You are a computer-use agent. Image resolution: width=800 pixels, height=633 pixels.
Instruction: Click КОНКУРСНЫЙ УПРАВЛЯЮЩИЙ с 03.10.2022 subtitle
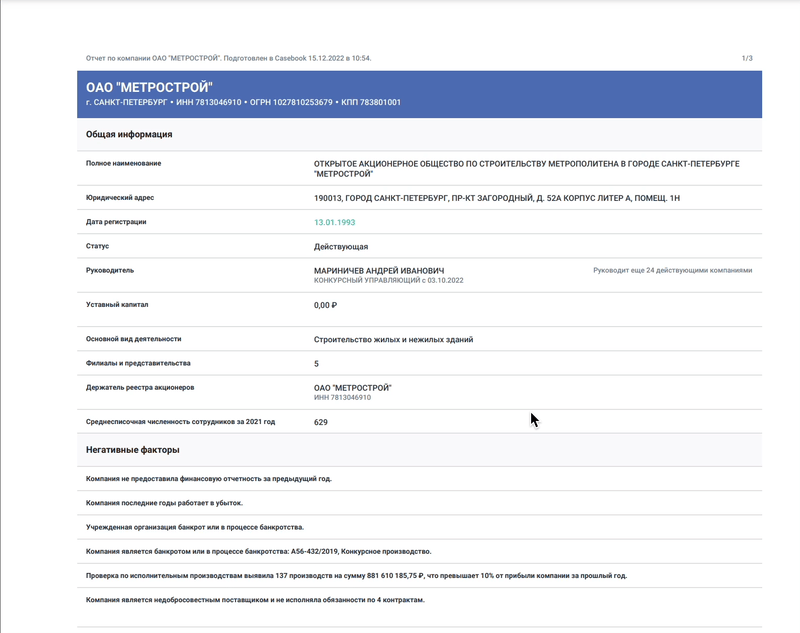click(389, 281)
